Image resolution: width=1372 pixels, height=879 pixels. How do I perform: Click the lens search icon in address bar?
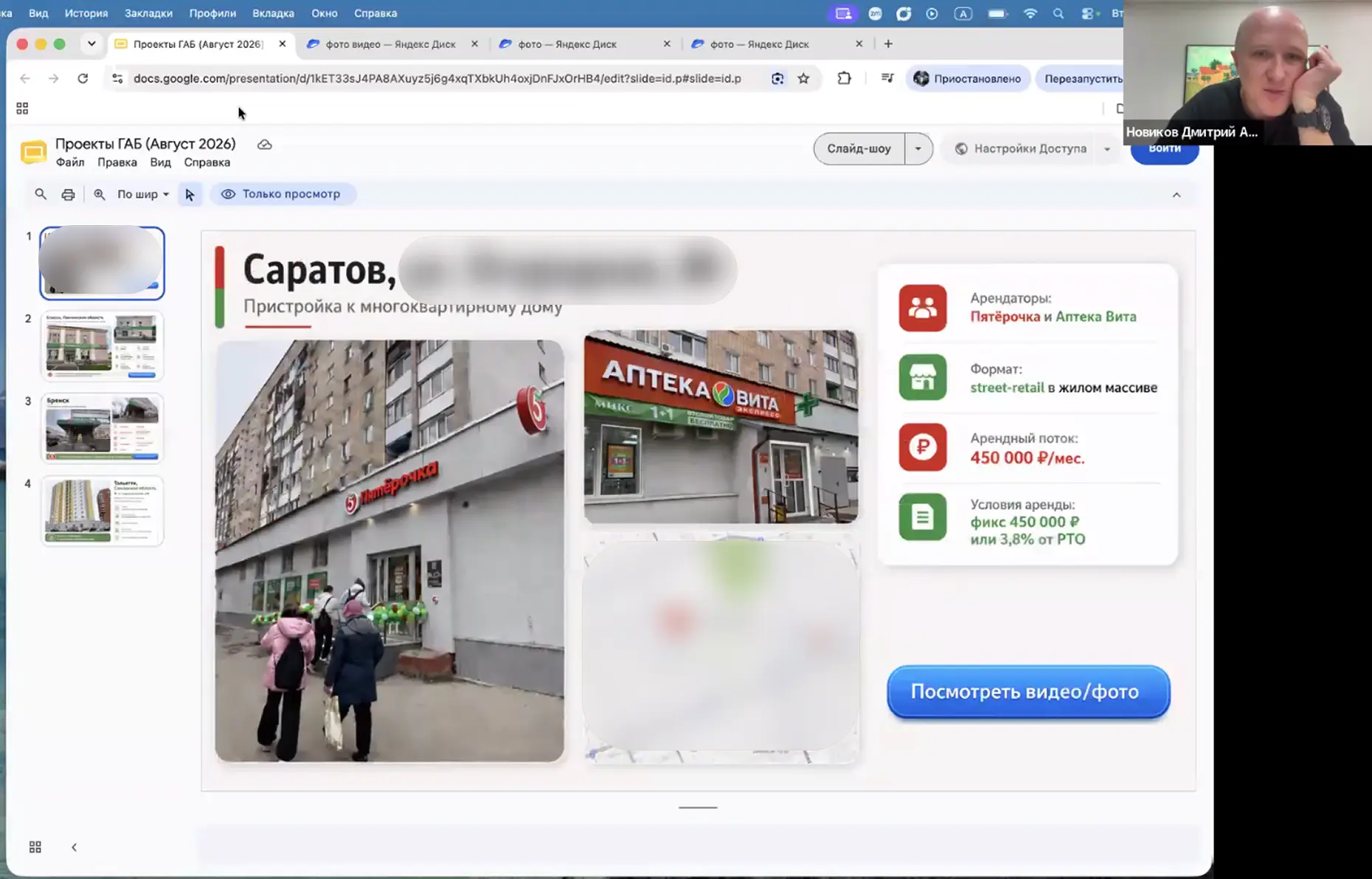click(777, 78)
